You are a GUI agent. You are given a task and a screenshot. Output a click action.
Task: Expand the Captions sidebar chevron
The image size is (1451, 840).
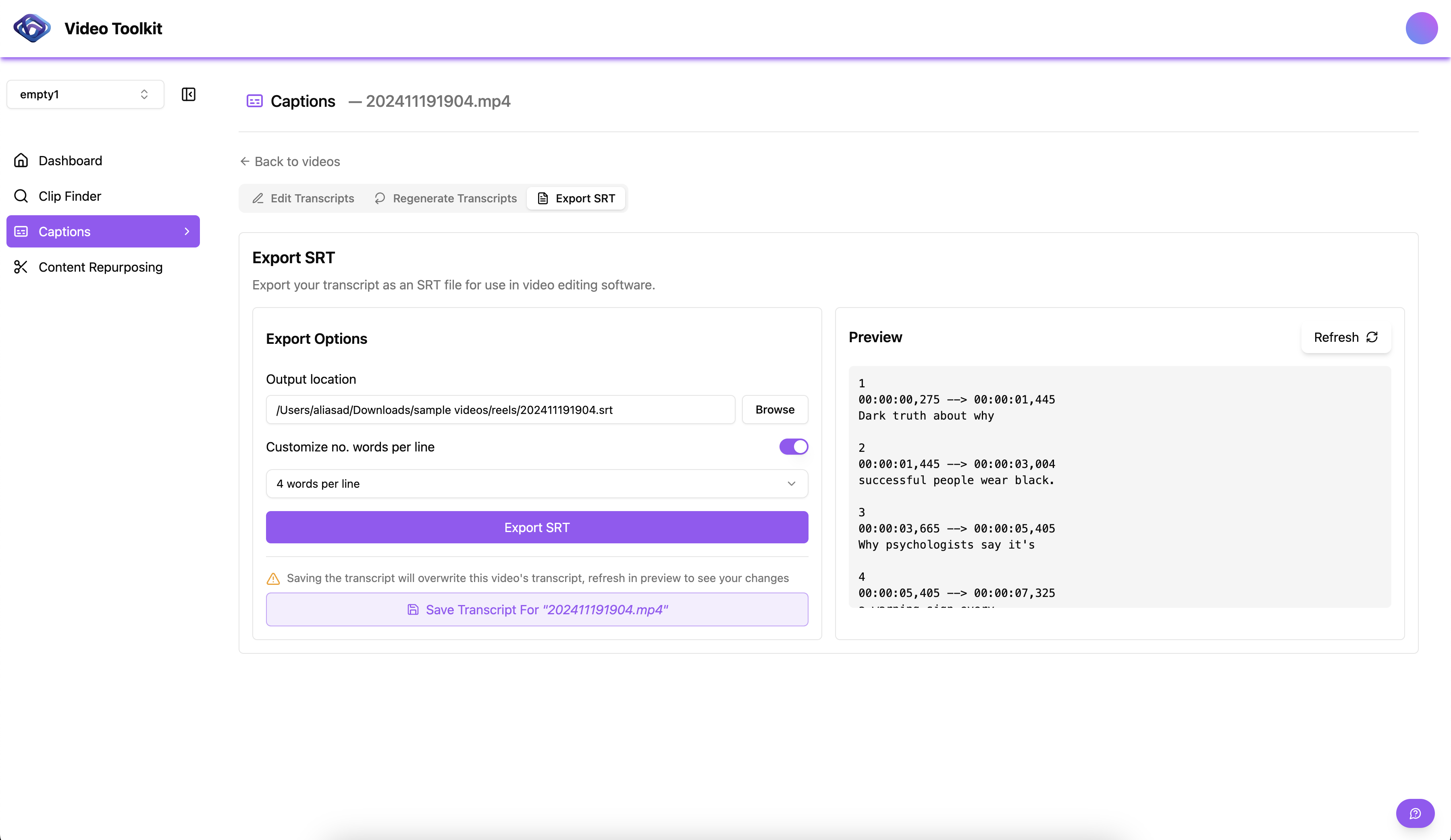[x=187, y=231]
